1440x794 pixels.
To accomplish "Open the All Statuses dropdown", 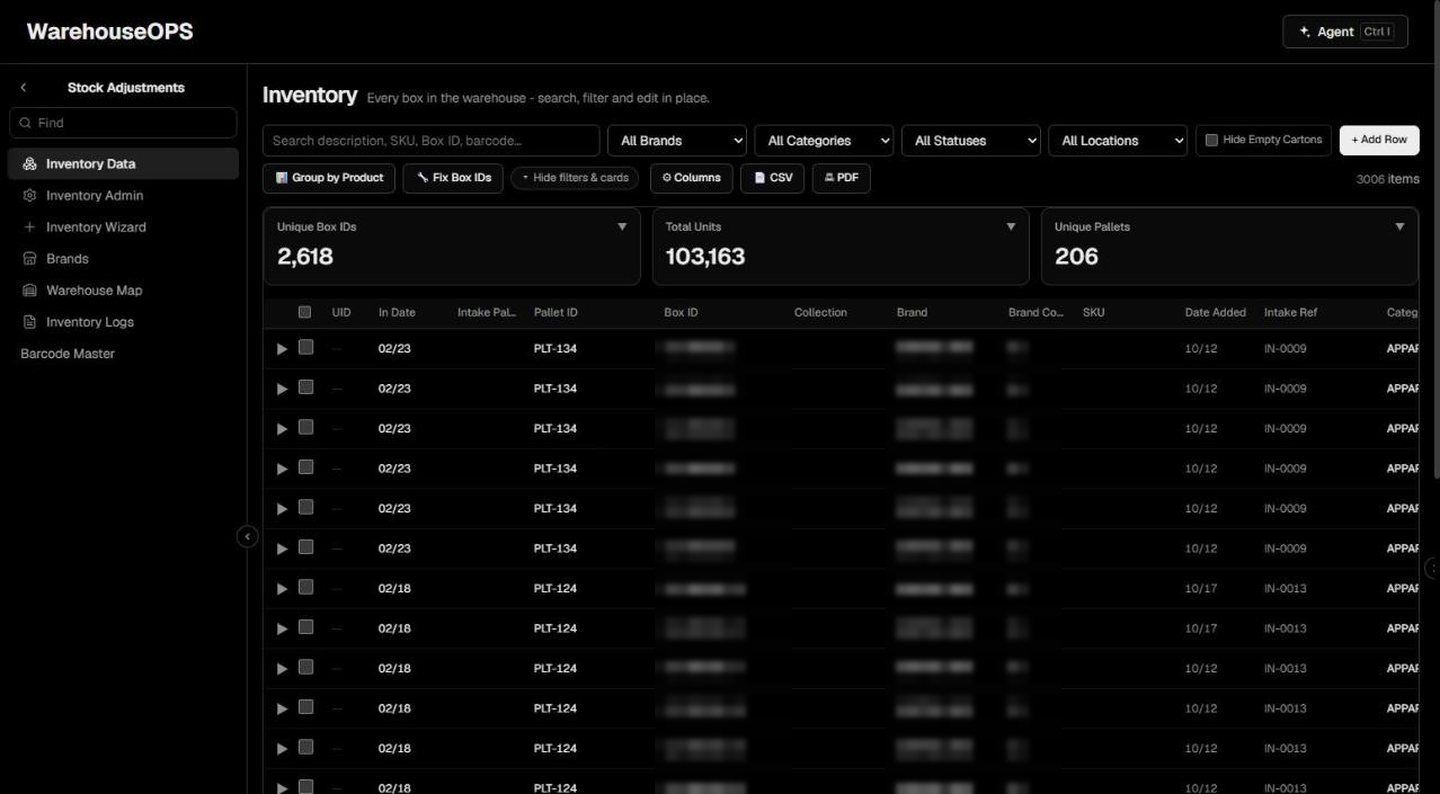I will (x=971, y=141).
